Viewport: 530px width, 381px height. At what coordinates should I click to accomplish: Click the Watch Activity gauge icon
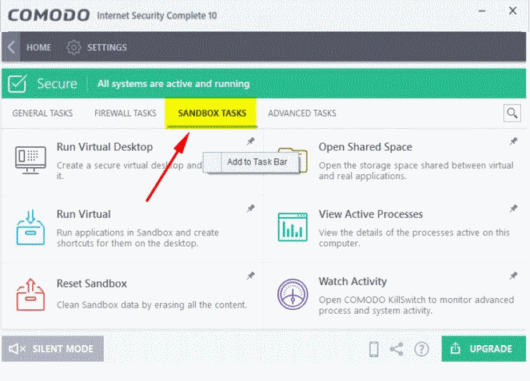(x=292, y=294)
